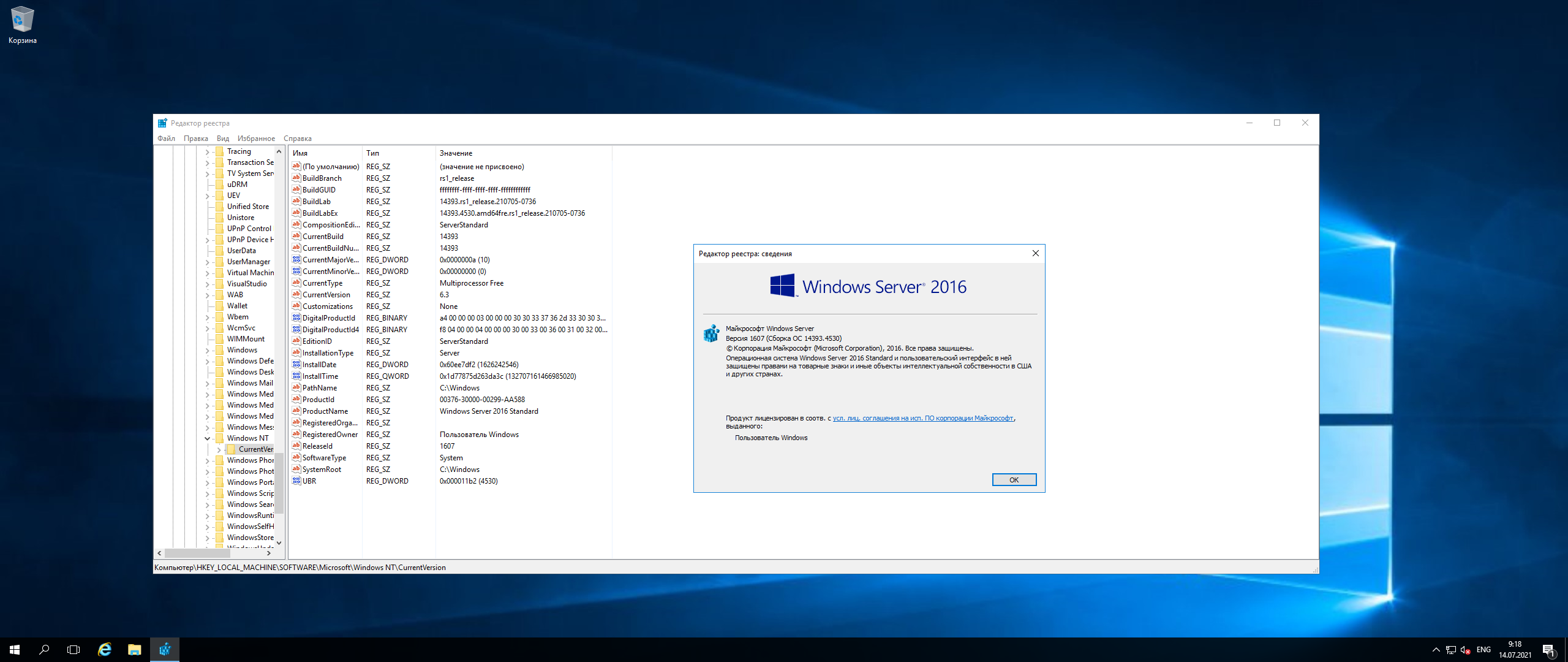
Task: Click the volume tray icon
Action: coord(1465,650)
